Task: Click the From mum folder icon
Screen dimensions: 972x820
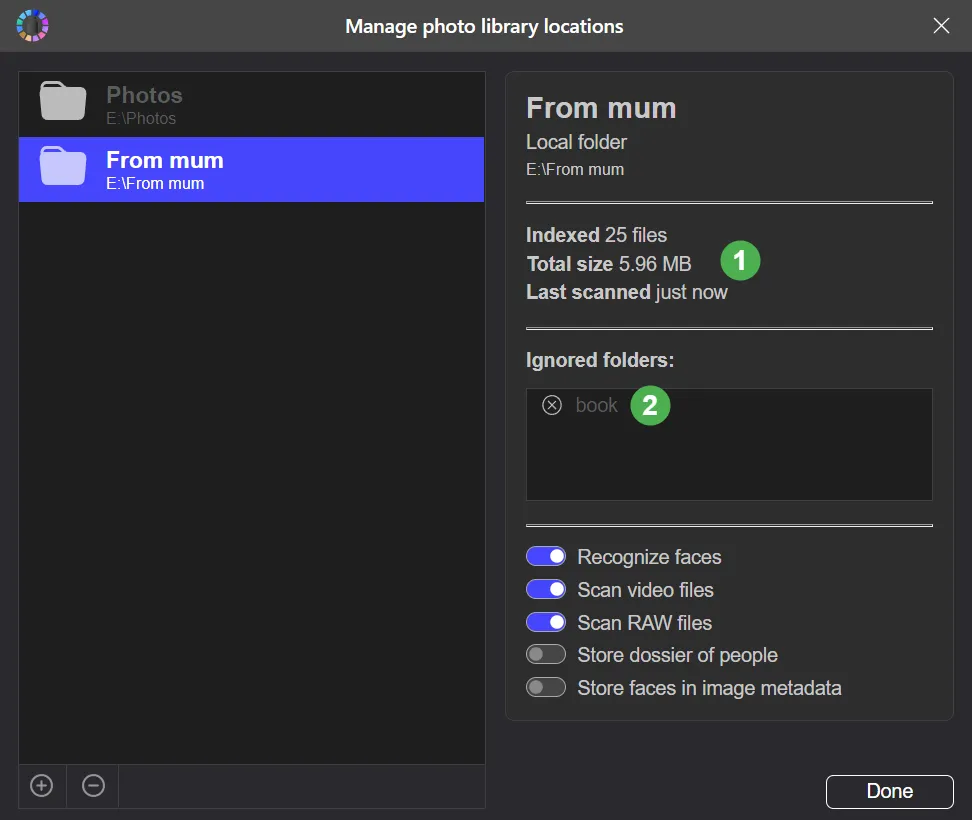Action: point(63,166)
